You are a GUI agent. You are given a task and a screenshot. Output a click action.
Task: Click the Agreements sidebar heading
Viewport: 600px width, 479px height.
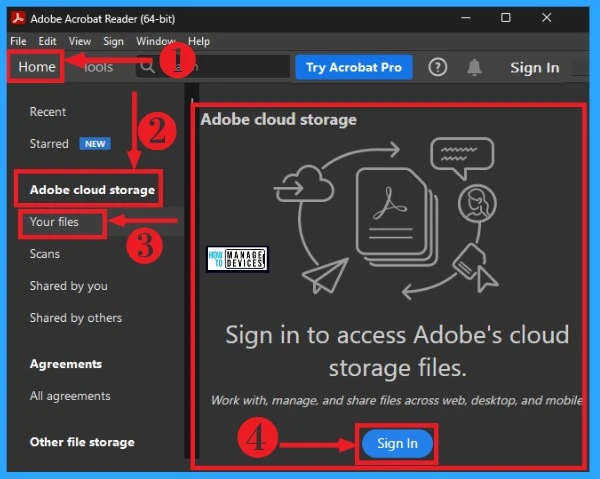(66, 364)
